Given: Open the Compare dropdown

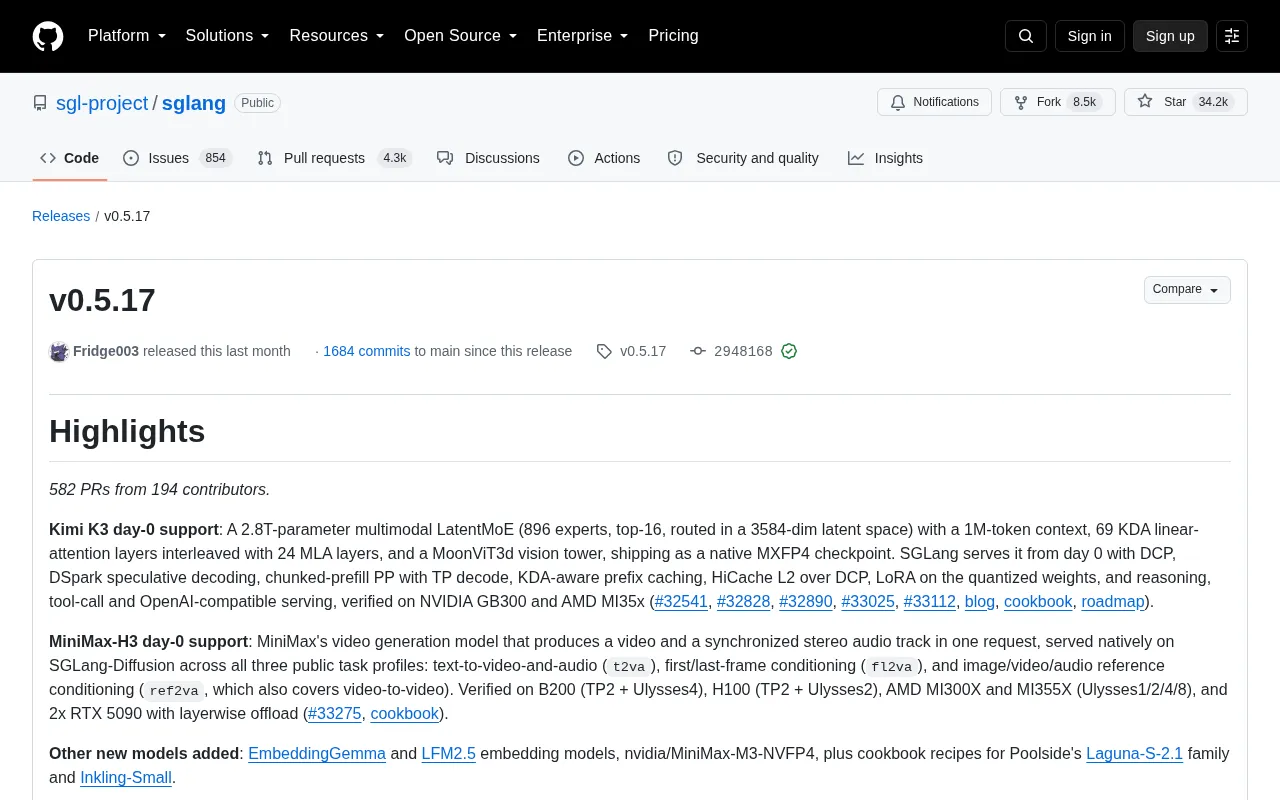Looking at the screenshot, I should [x=1187, y=290].
